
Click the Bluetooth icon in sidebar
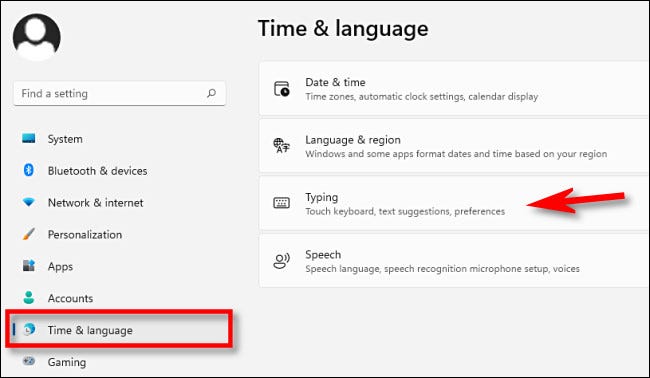point(29,170)
